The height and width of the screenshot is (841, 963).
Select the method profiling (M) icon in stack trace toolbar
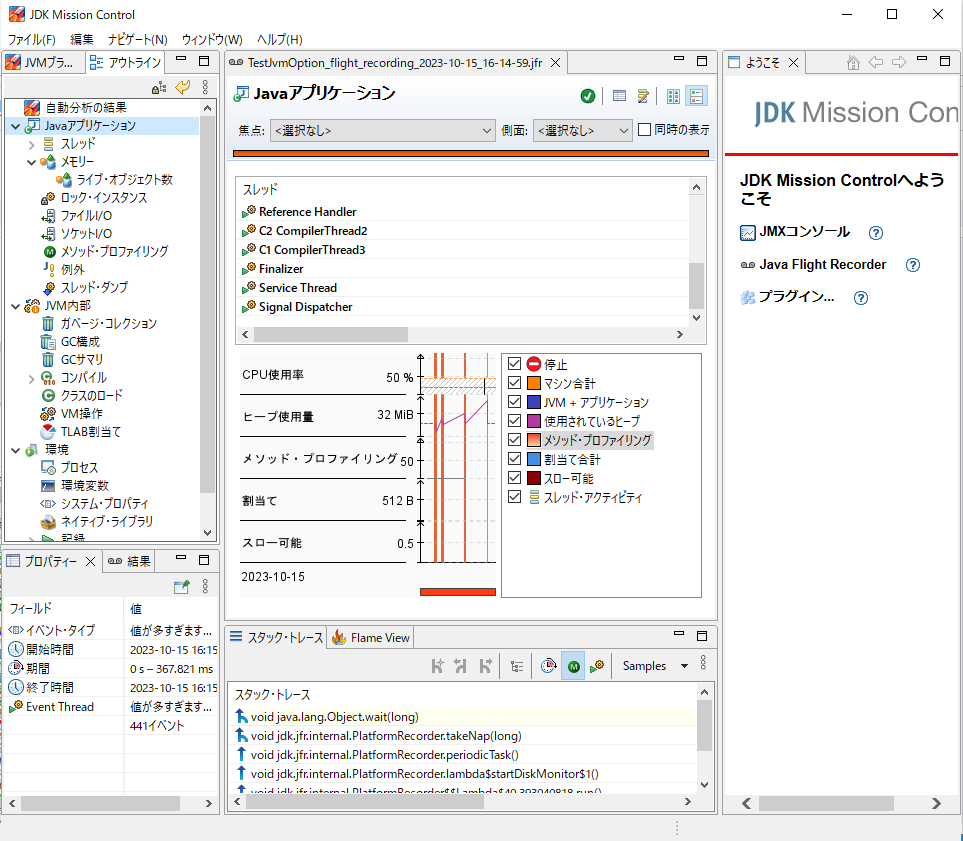point(572,665)
